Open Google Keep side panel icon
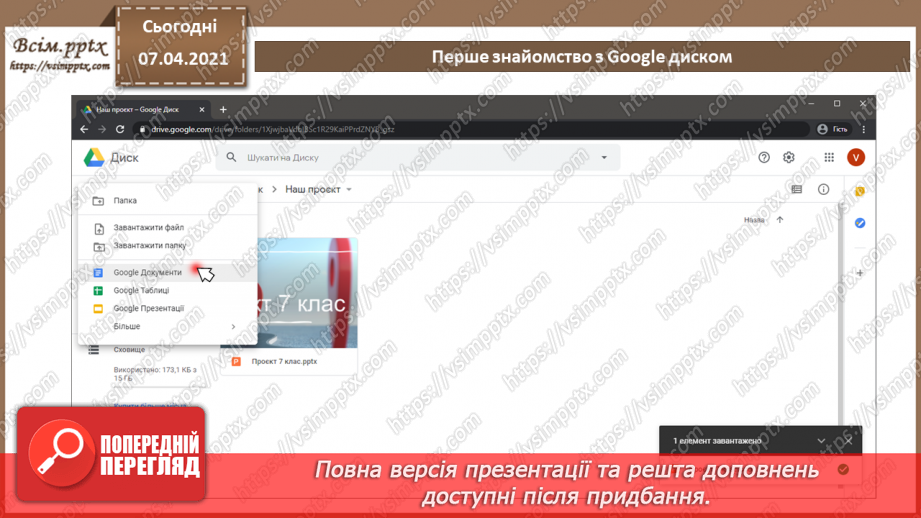This screenshot has width=921, height=518. pyautogui.click(x=860, y=191)
